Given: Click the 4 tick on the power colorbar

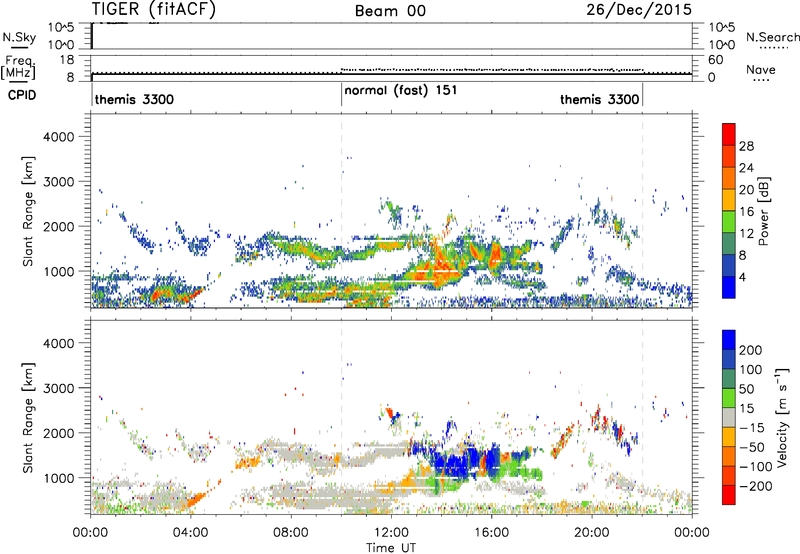Looking at the screenshot, I should point(742,277).
